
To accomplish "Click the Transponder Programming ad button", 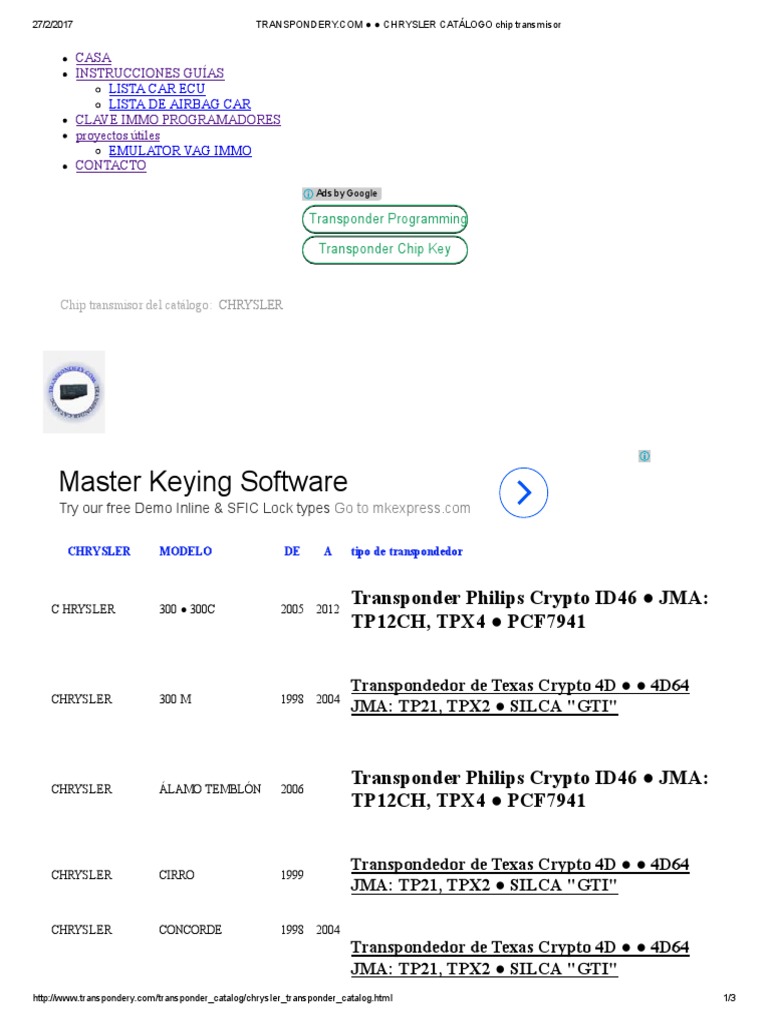I will [385, 219].
